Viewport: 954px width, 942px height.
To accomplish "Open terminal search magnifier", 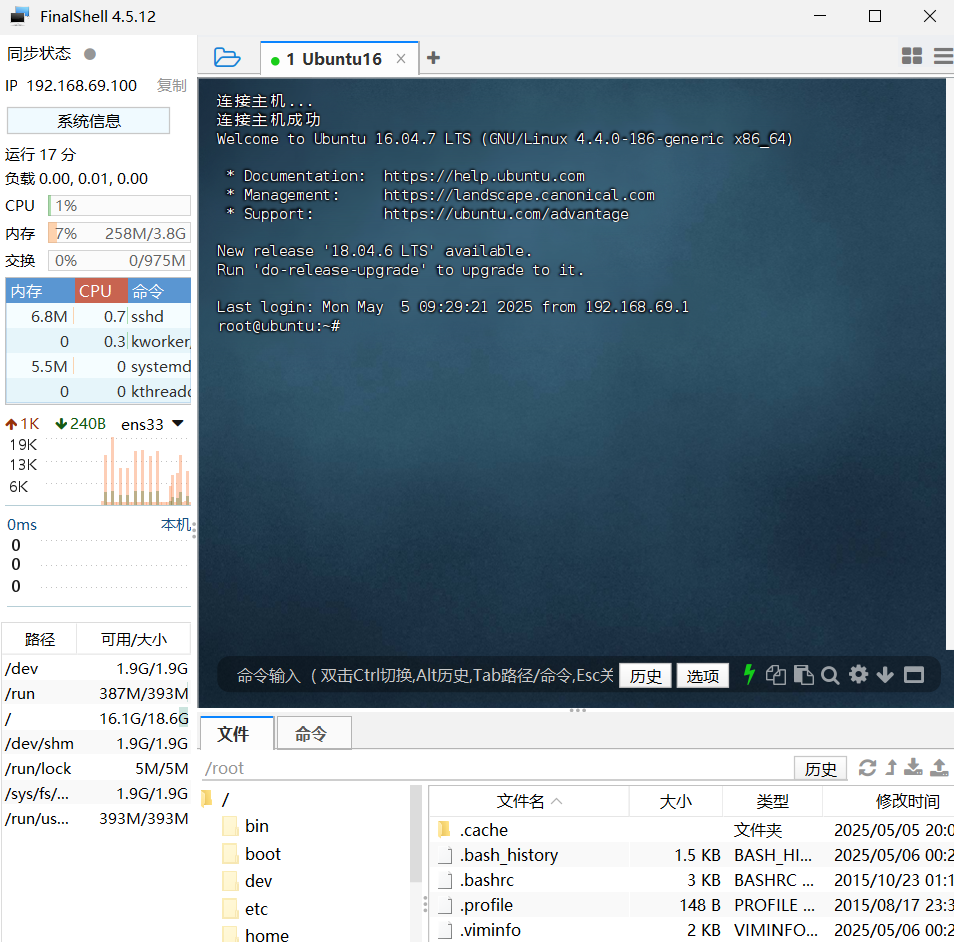I will 830,675.
